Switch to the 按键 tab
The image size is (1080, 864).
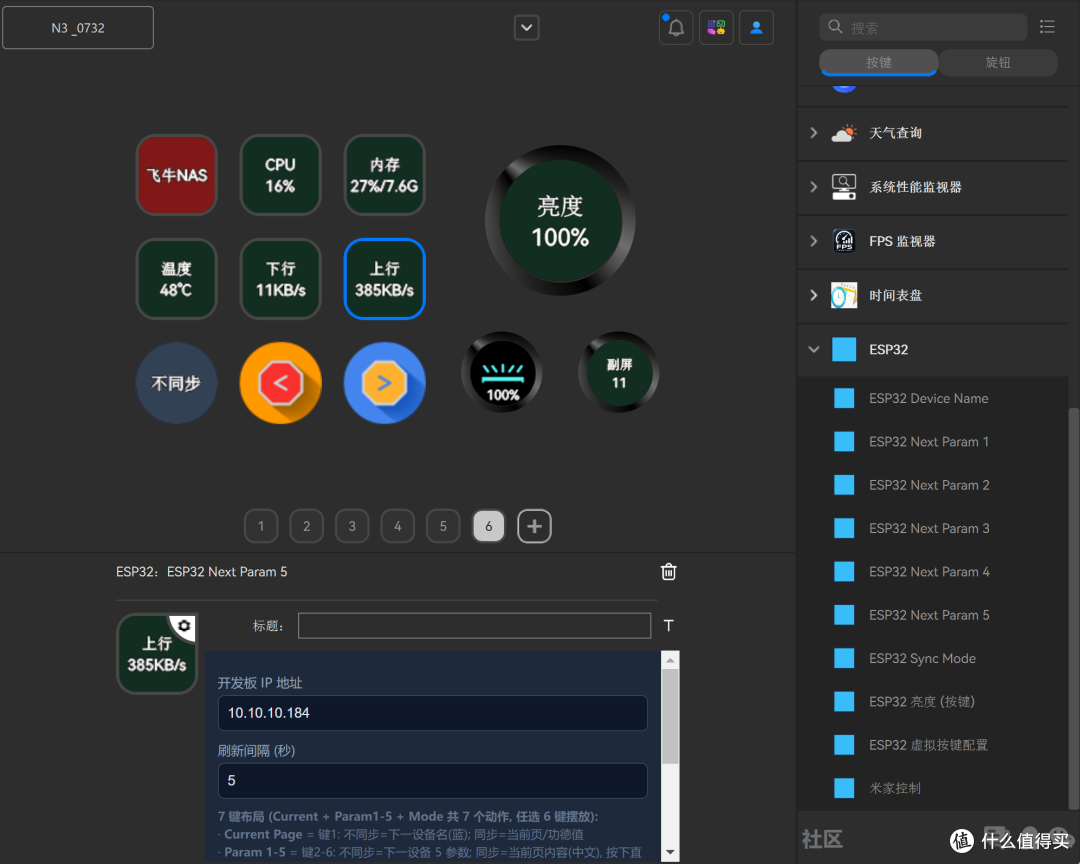878,62
